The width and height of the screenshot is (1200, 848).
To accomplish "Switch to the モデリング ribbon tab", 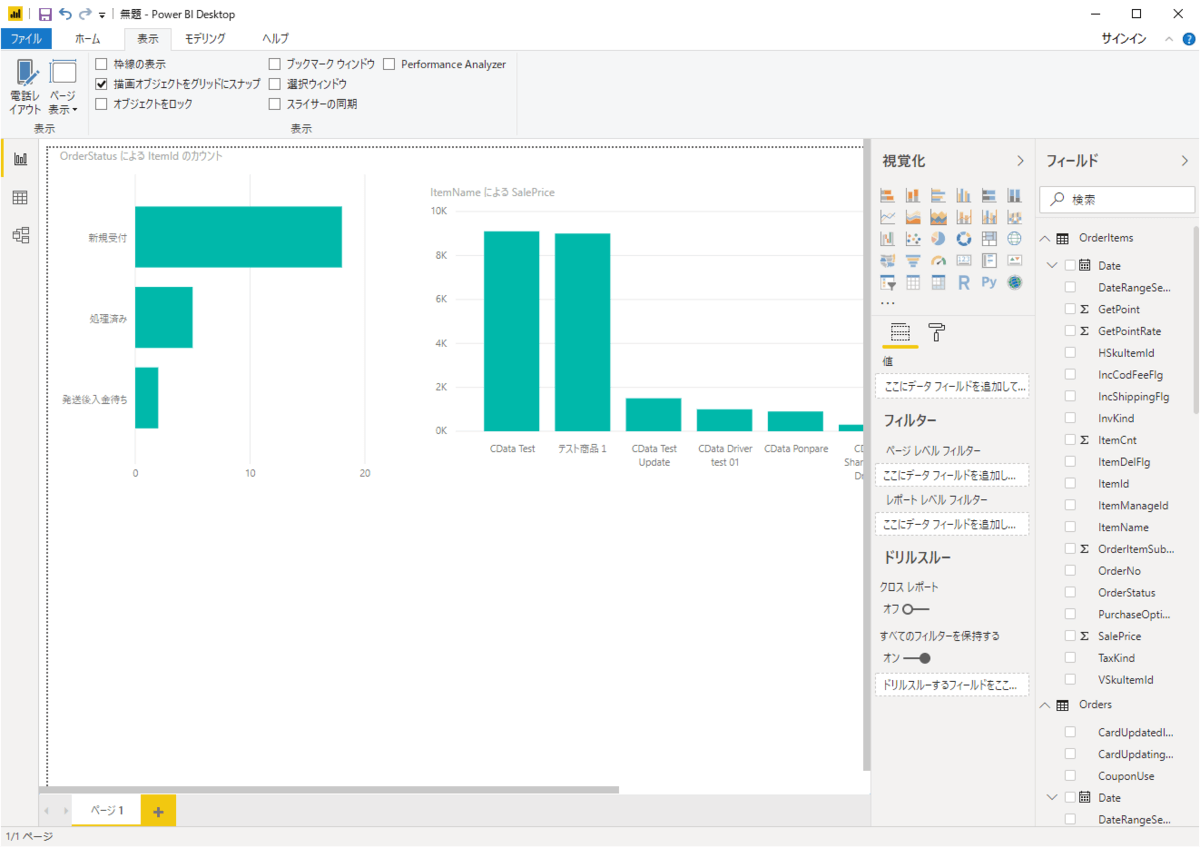I will click(x=205, y=39).
